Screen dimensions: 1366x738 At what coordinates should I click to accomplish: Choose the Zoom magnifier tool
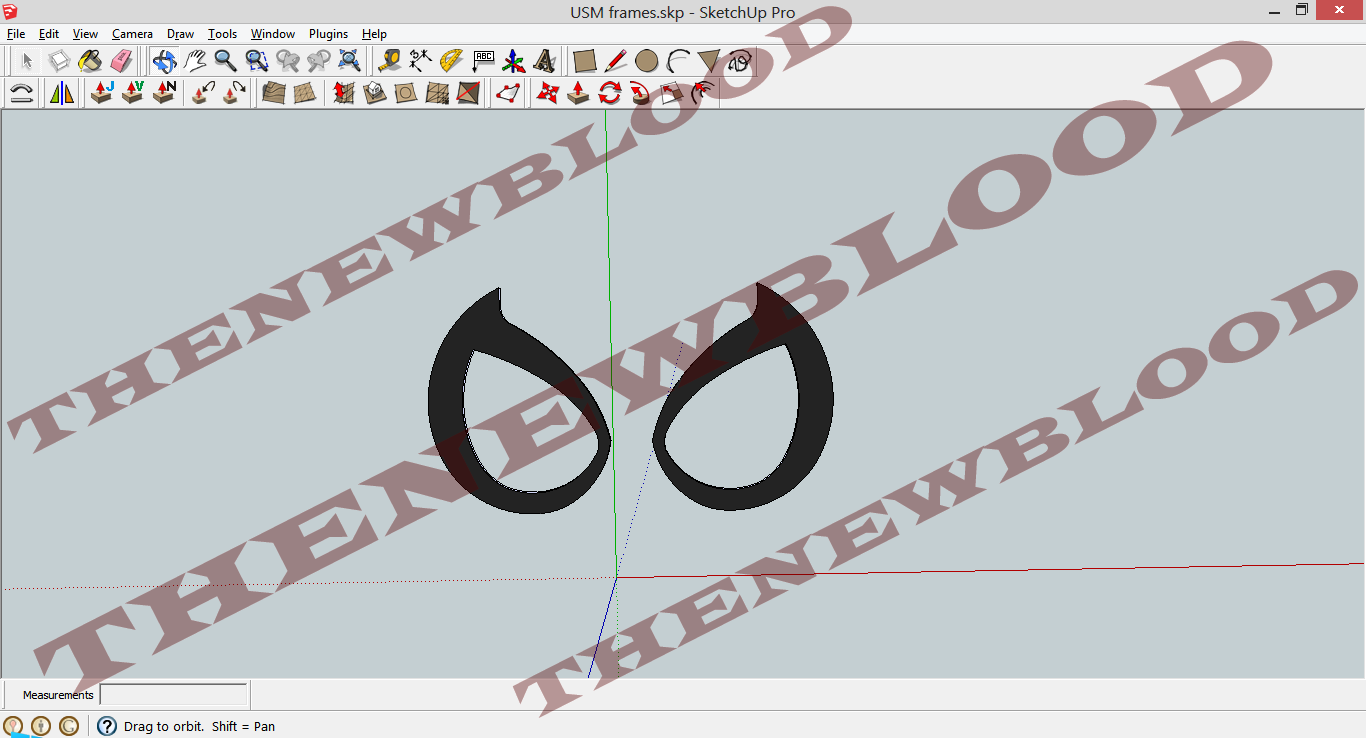(226, 61)
